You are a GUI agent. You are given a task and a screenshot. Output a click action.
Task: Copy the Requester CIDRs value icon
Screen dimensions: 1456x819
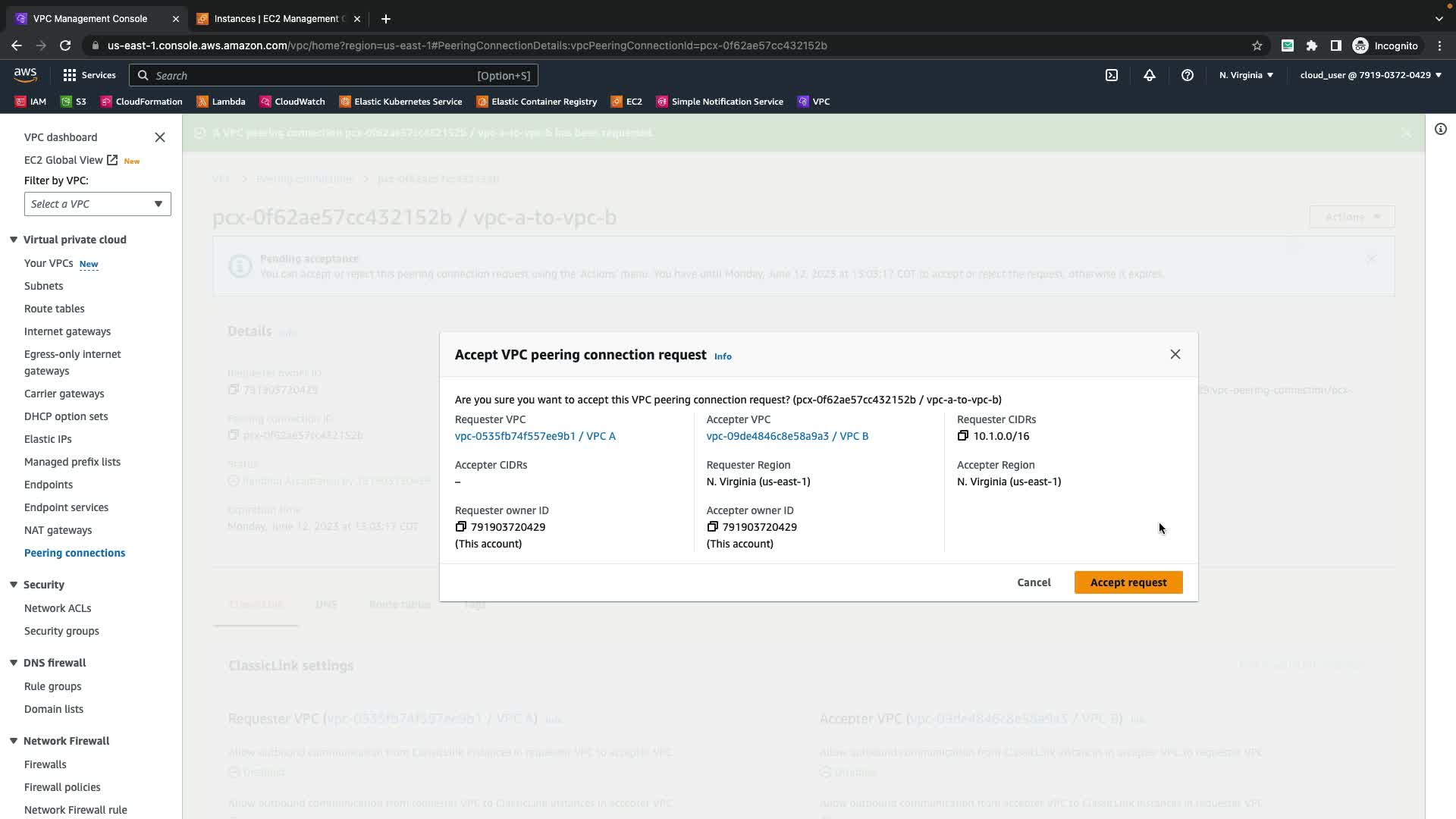(x=962, y=435)
